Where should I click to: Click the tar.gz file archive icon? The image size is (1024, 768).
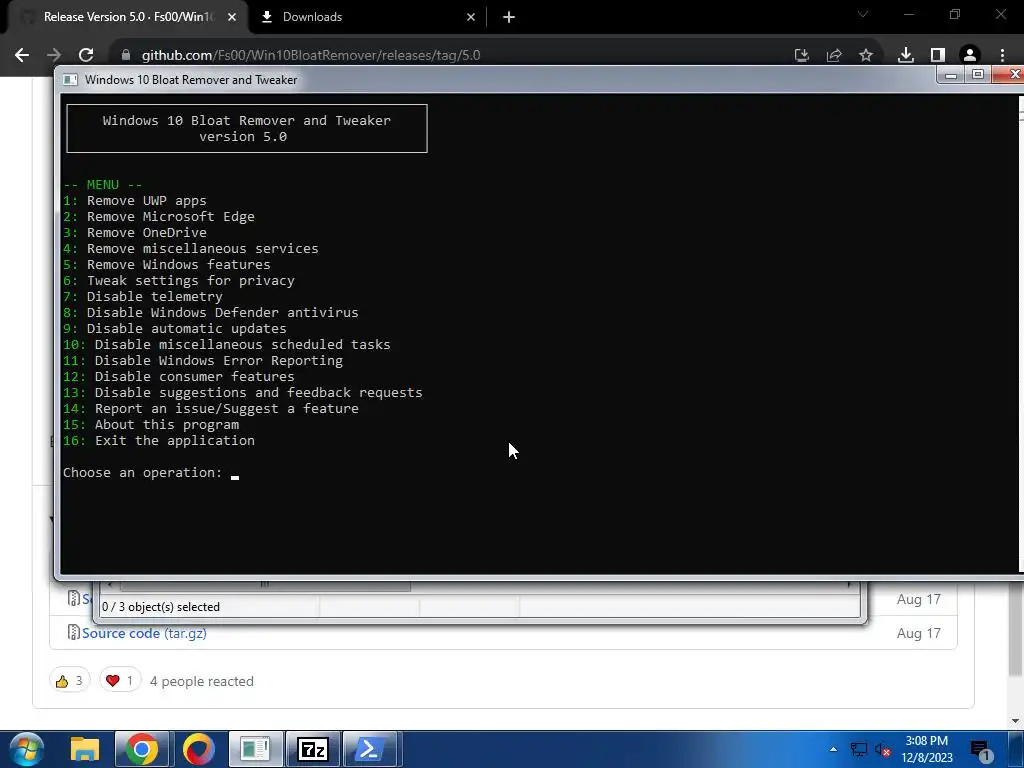(73, 632)
